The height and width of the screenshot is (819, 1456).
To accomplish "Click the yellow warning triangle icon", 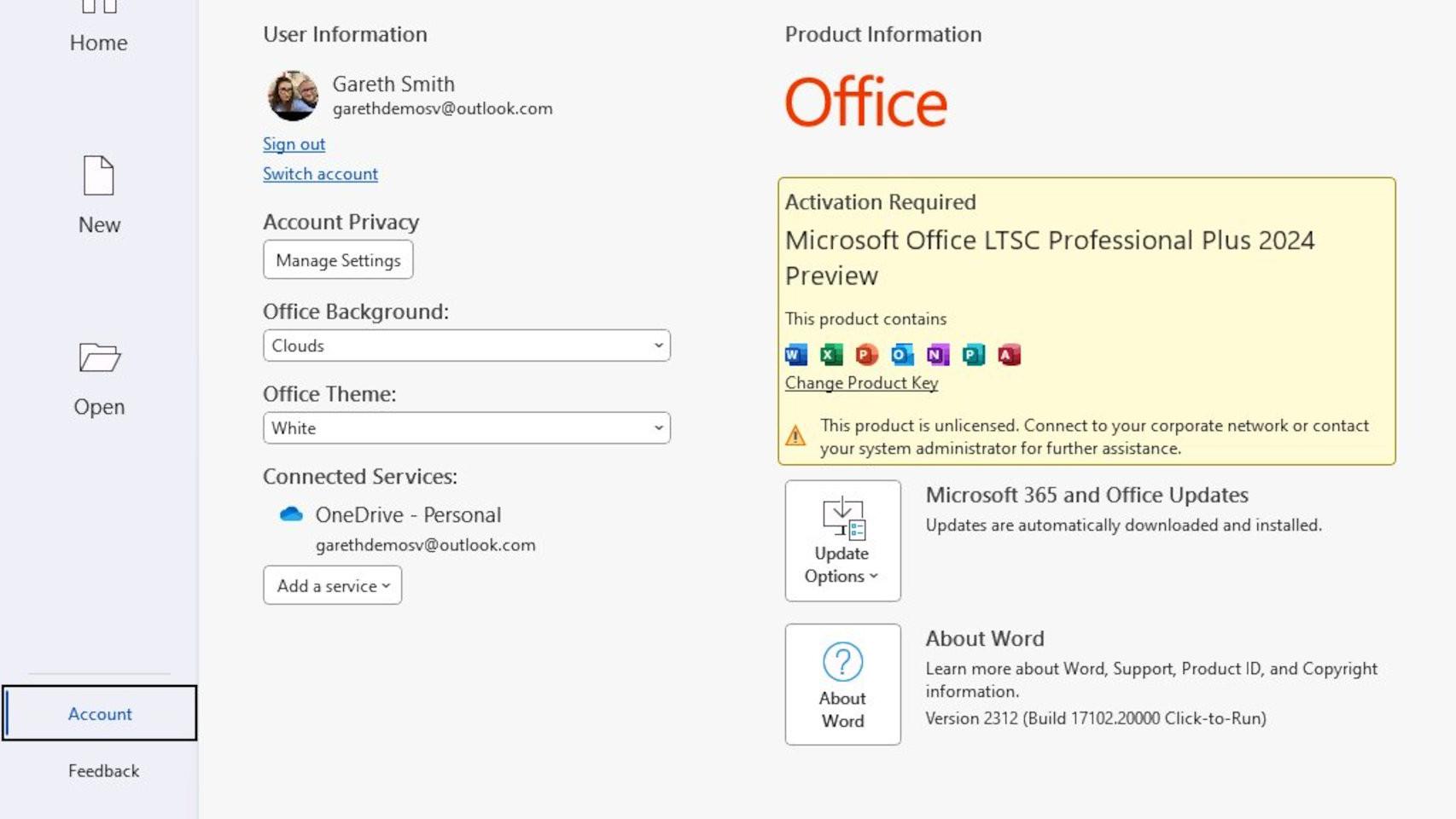I will coord(795,436).
